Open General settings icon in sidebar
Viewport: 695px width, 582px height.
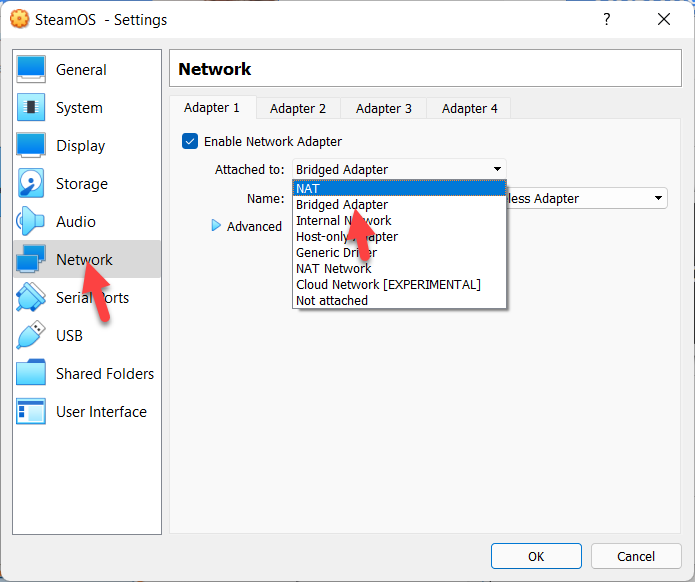pyautogui.click(x=31, y=70)
